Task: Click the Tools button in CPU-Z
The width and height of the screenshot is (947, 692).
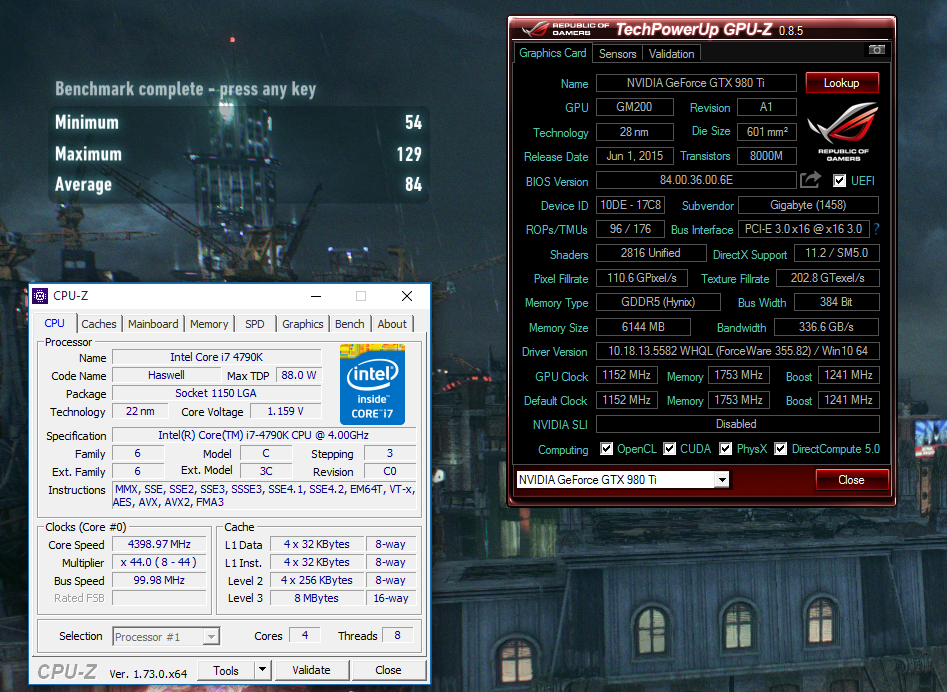Action: pyautogui.click(x=226, y=670)
